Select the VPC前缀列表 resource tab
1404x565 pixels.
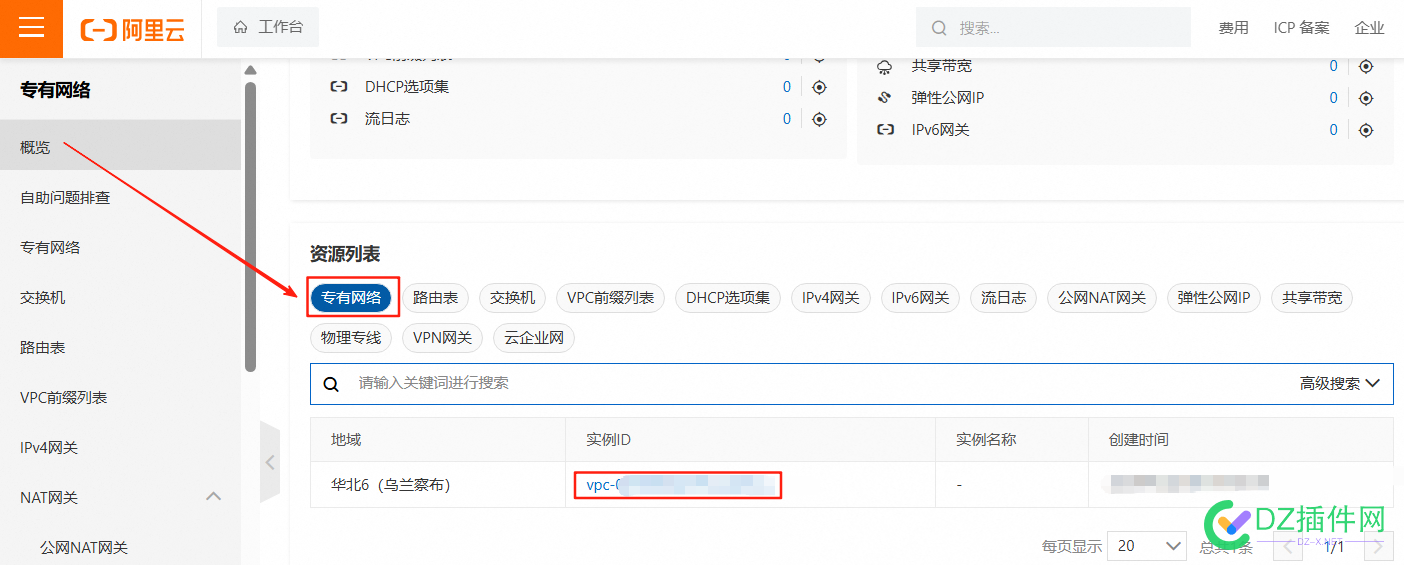coord(610,298)
